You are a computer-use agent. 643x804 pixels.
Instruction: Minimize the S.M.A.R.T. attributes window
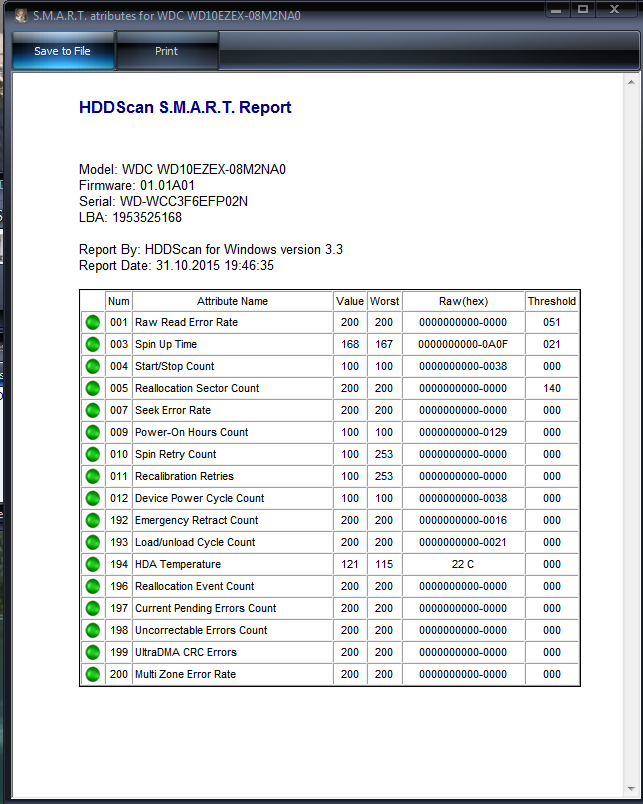tap(556, 10)
